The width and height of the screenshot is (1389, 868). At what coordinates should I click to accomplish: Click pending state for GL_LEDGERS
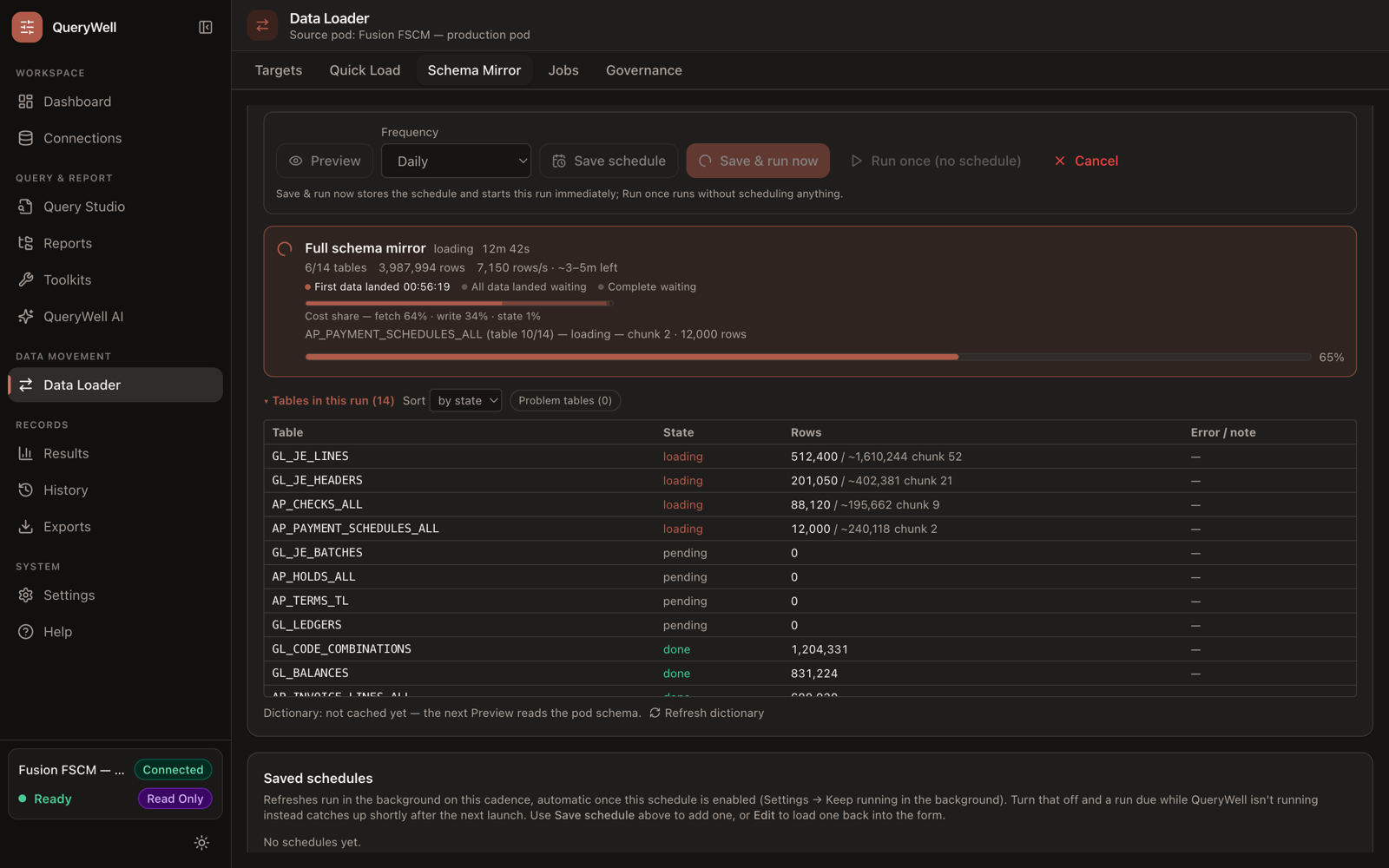(x=685, y=625)
